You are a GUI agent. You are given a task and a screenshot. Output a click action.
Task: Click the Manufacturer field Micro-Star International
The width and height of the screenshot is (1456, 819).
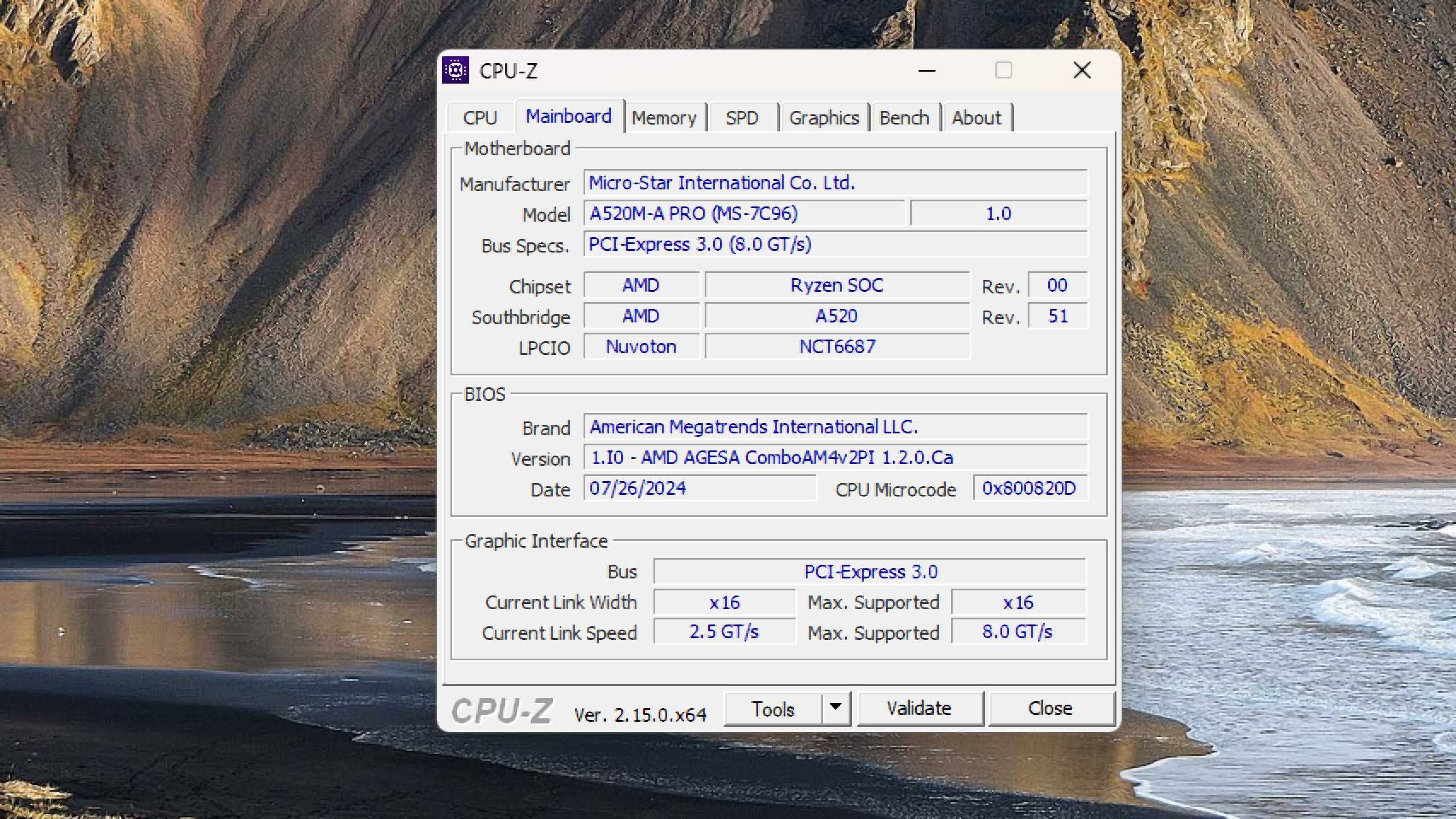(835, 183)
